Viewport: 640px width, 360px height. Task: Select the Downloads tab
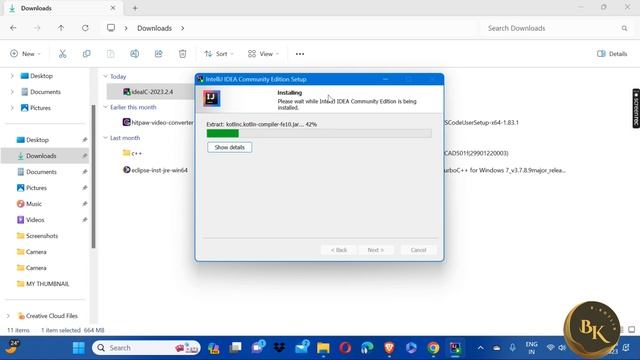point(62,8)
